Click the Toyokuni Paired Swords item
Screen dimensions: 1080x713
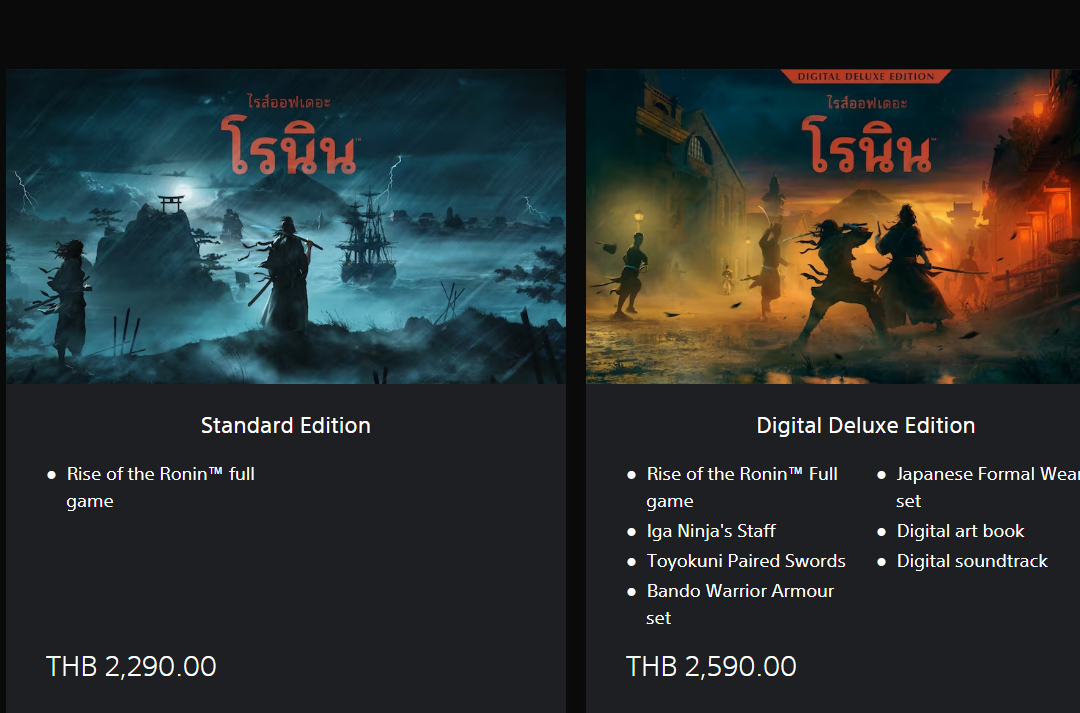tap(745, 561)
